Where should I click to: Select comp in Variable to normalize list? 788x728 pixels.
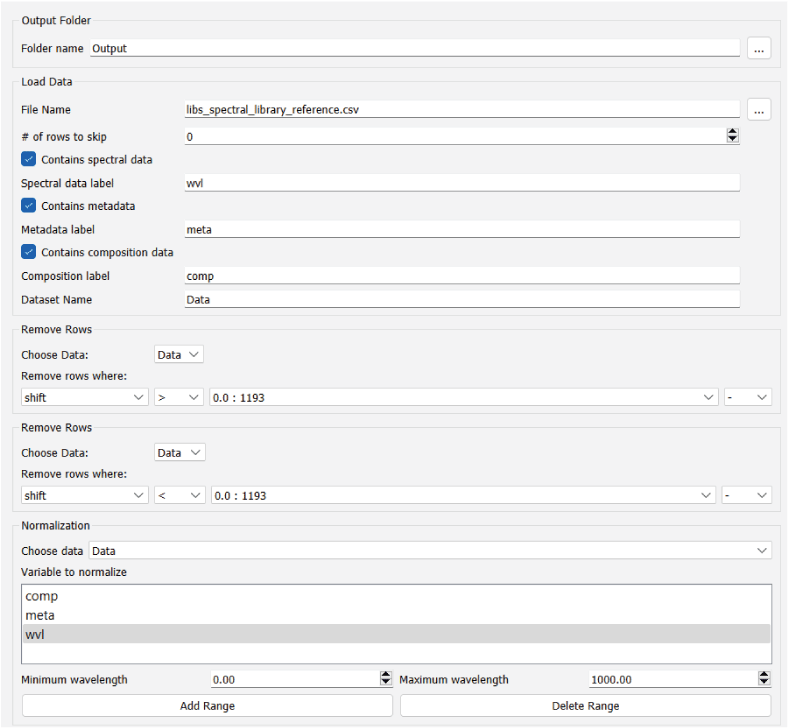click(42, 596)
